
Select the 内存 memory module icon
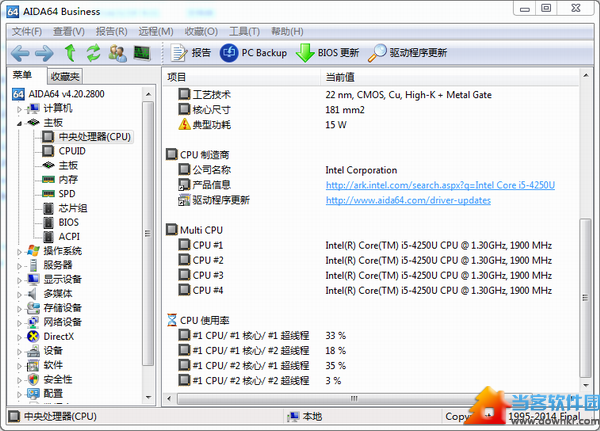48,180
